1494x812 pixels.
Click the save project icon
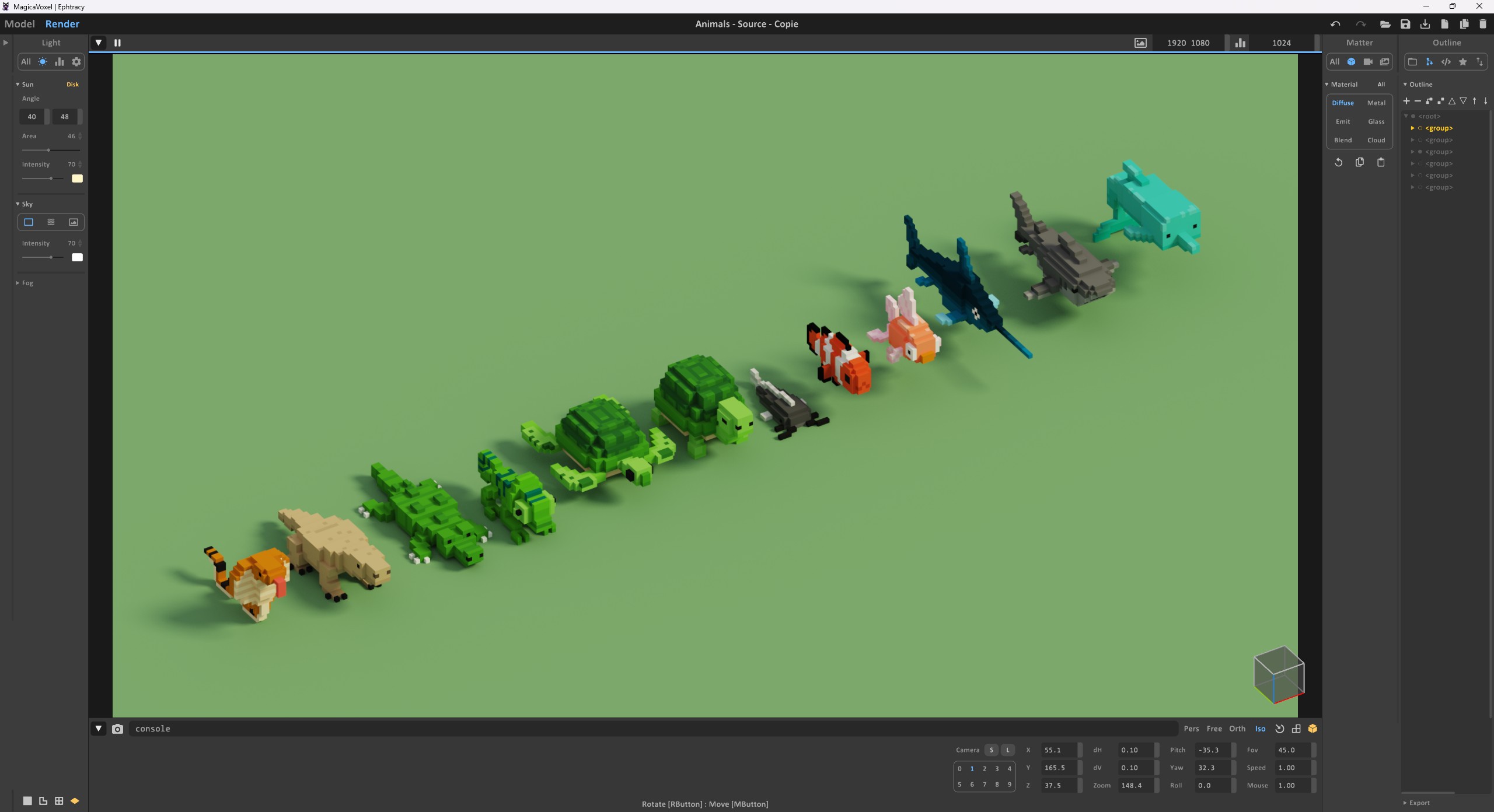(x=1405, y=24)
